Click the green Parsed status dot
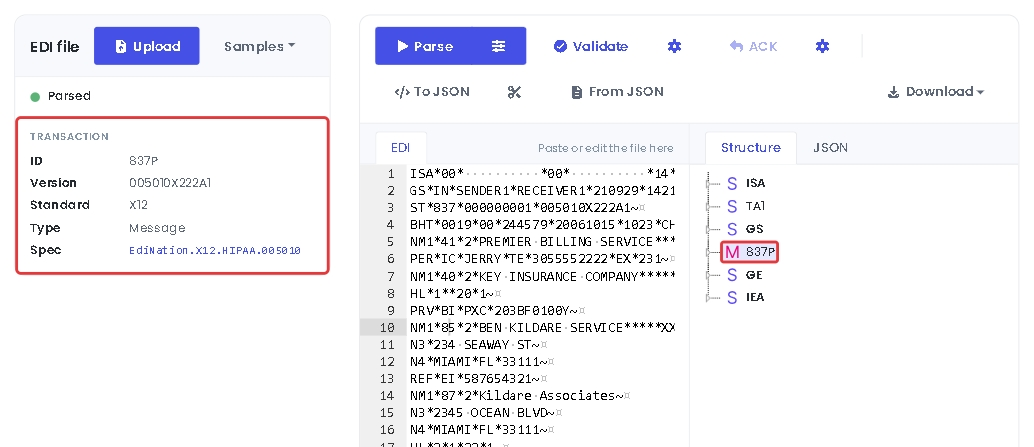1034x447 pixels. coord(35,96)
